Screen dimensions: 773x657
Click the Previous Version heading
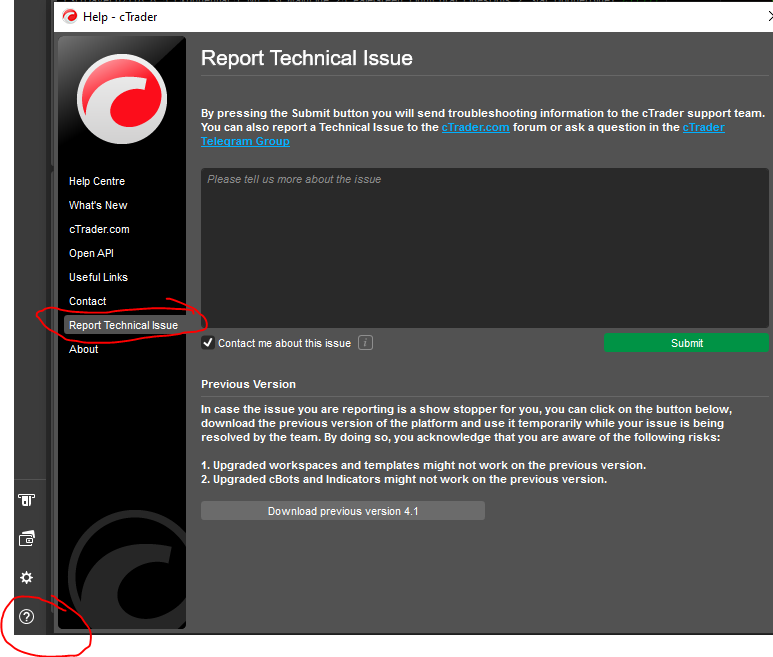point(248,384)
